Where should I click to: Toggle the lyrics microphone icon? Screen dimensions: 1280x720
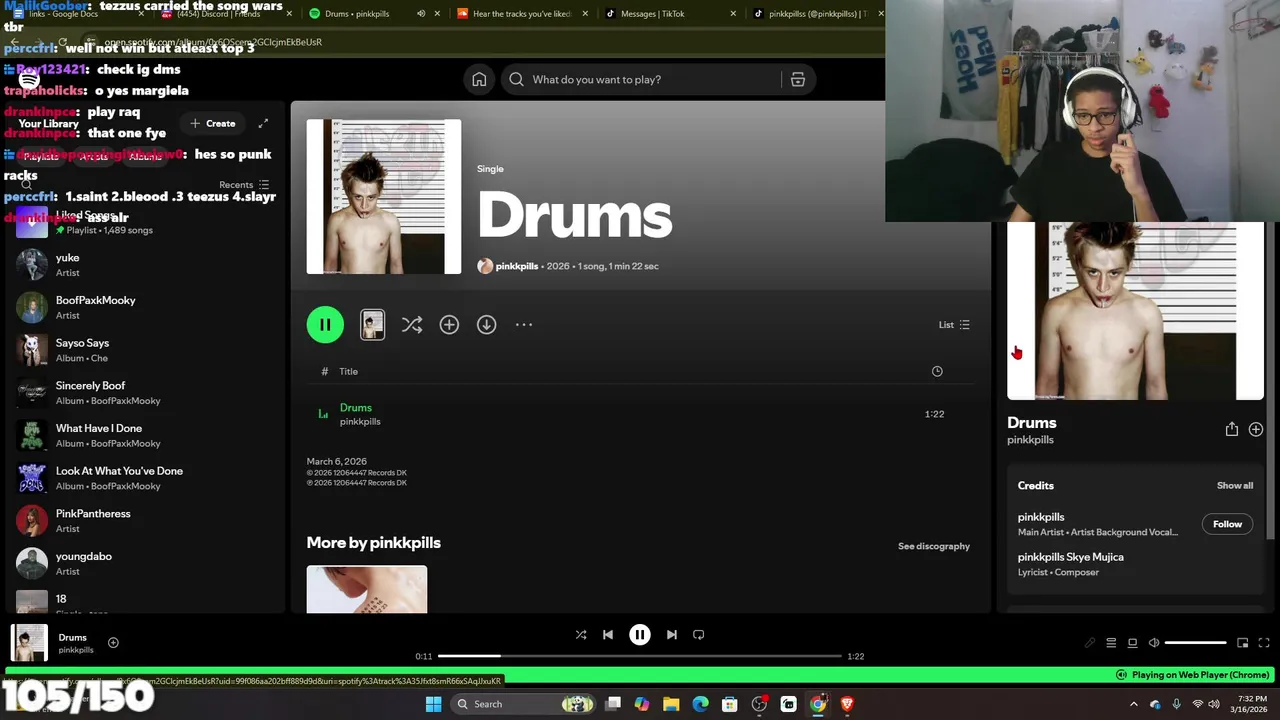[1090, 643]
